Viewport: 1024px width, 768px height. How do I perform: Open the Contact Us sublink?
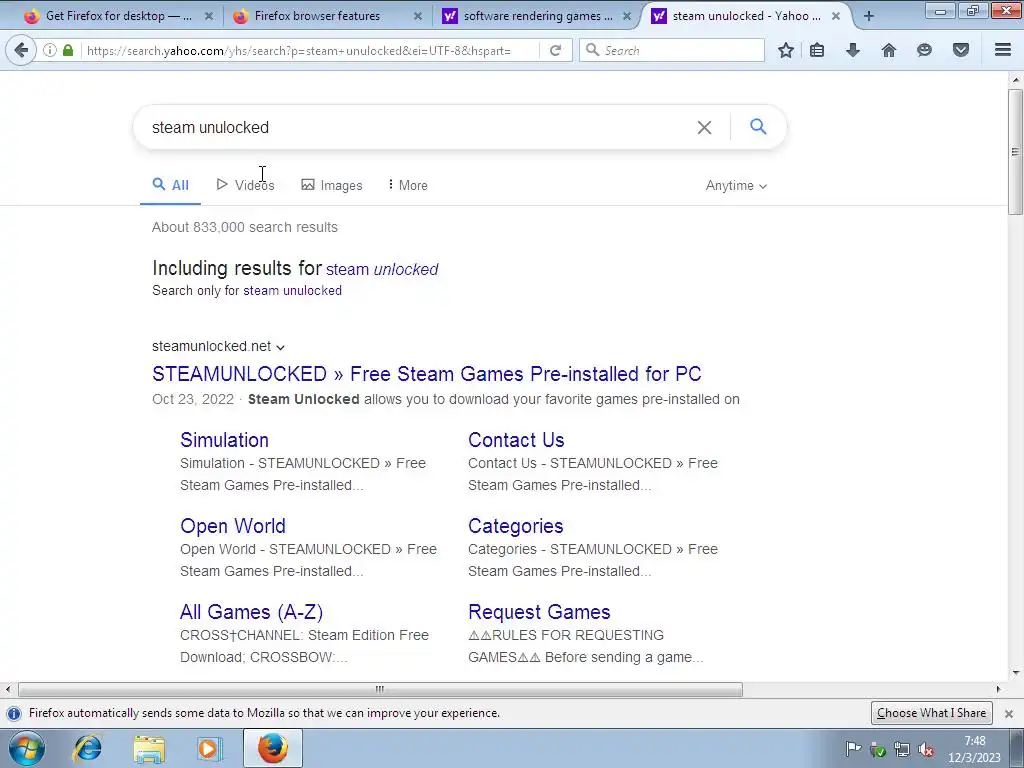(516, 440)
